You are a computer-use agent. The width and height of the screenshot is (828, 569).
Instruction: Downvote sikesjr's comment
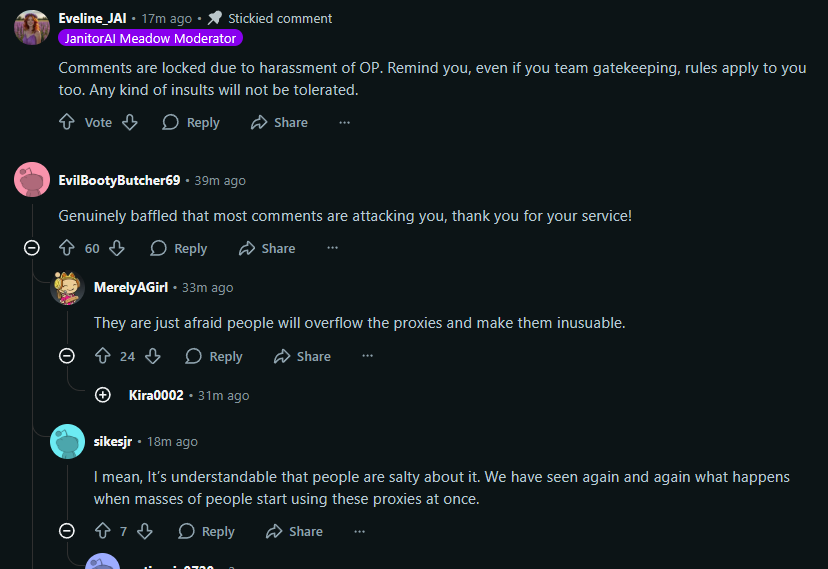point(145,531)
